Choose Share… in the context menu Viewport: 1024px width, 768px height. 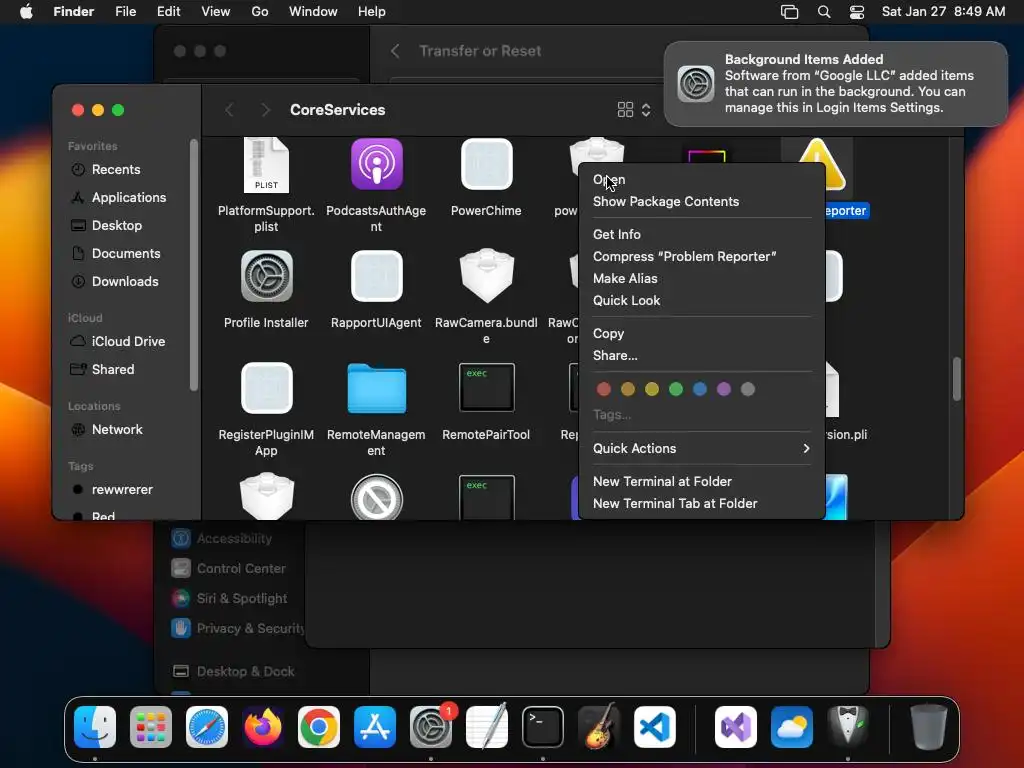click(x=701, y=356)
